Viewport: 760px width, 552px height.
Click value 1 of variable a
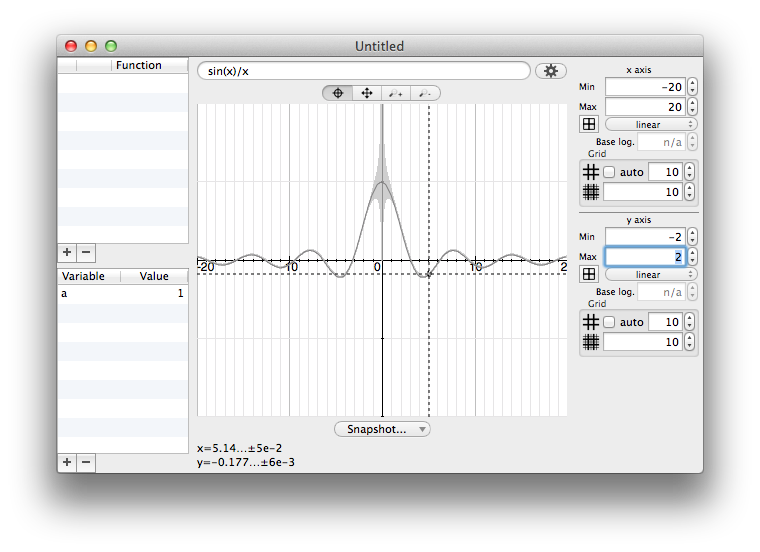click(180, 294)
